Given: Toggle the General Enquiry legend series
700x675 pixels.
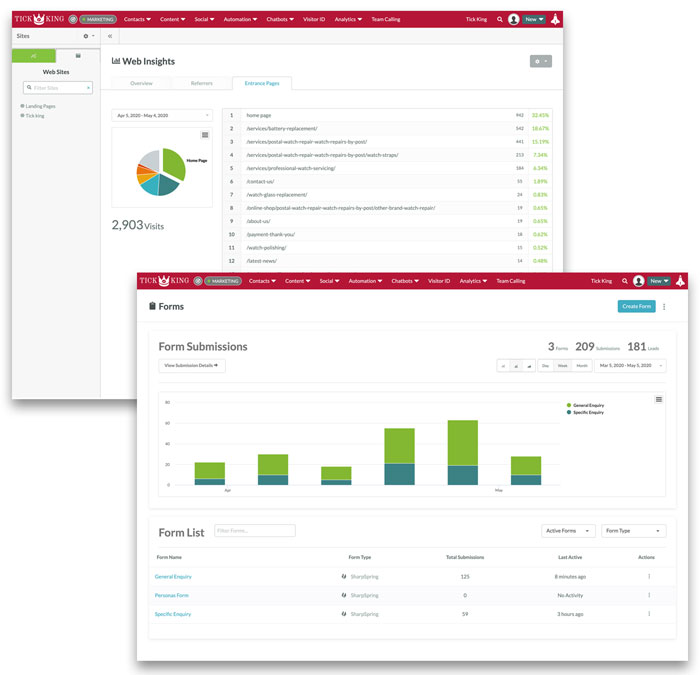Looking at the screenshot, I should pos(585,405).
